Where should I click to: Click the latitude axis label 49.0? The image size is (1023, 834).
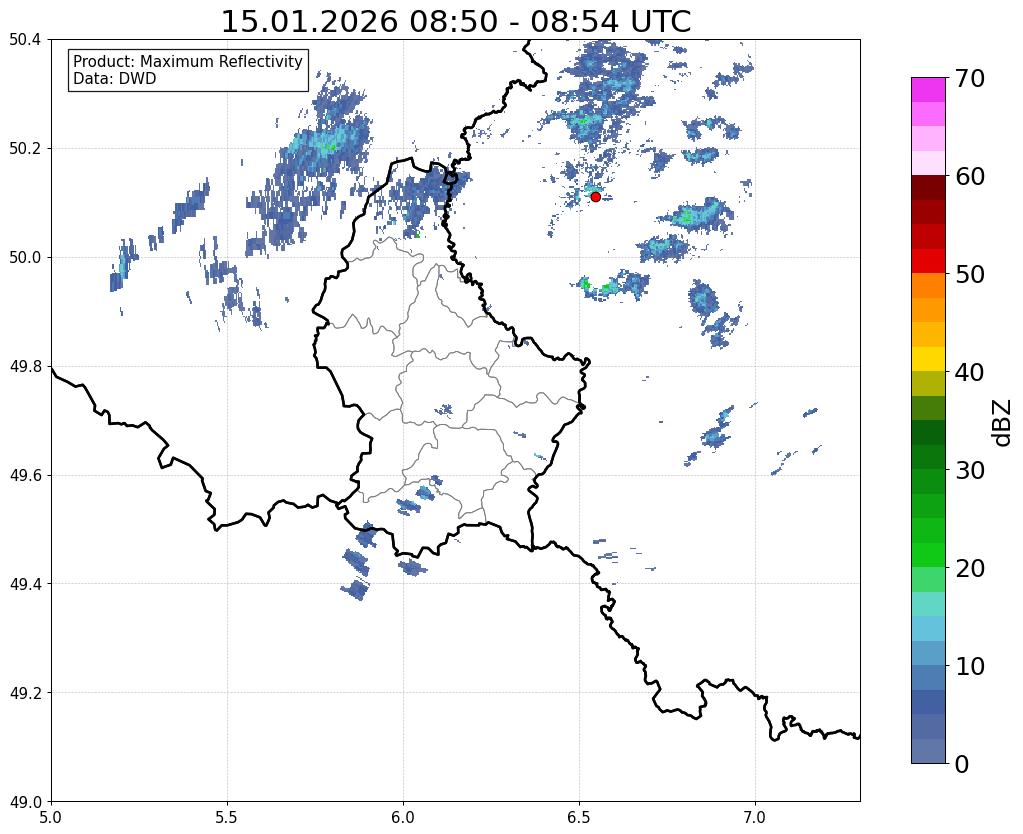point(25,802)
